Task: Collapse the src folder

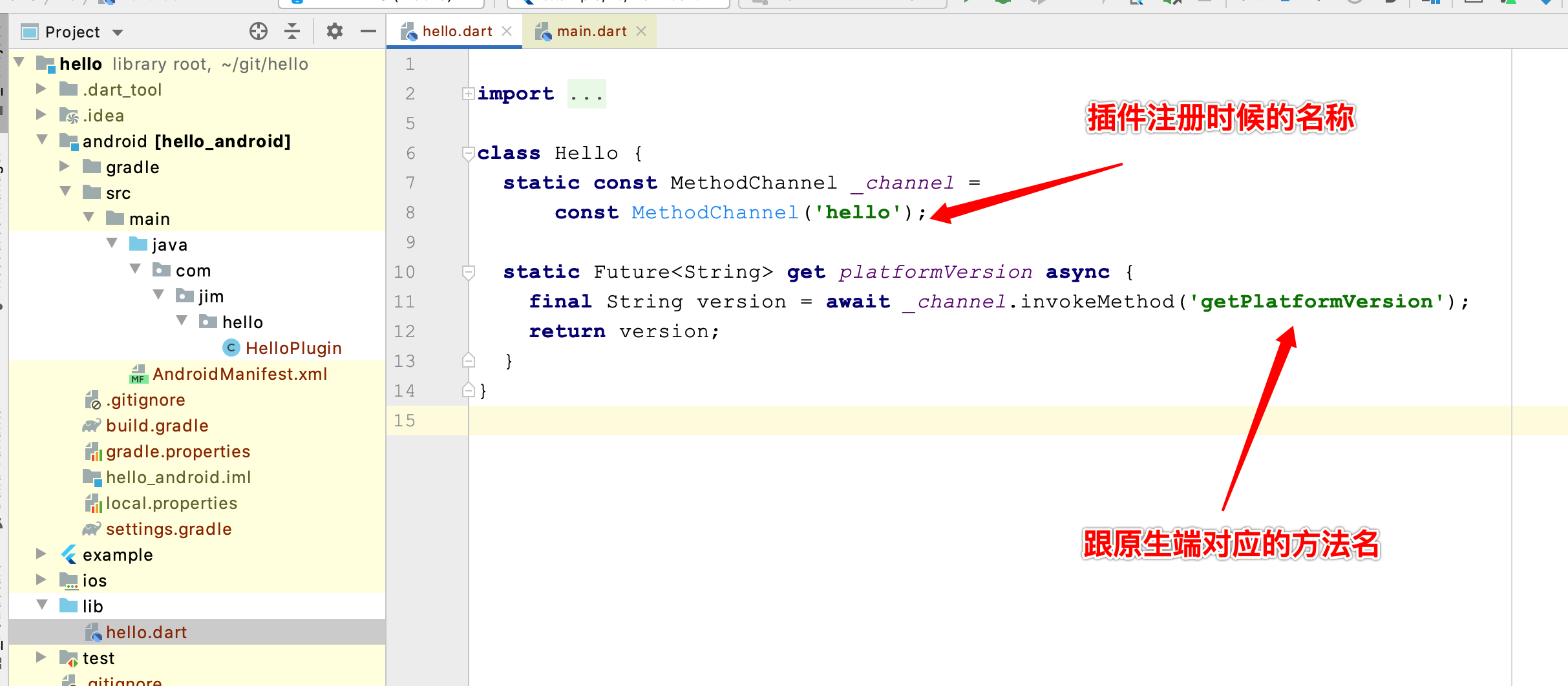Action: (66, 192)
